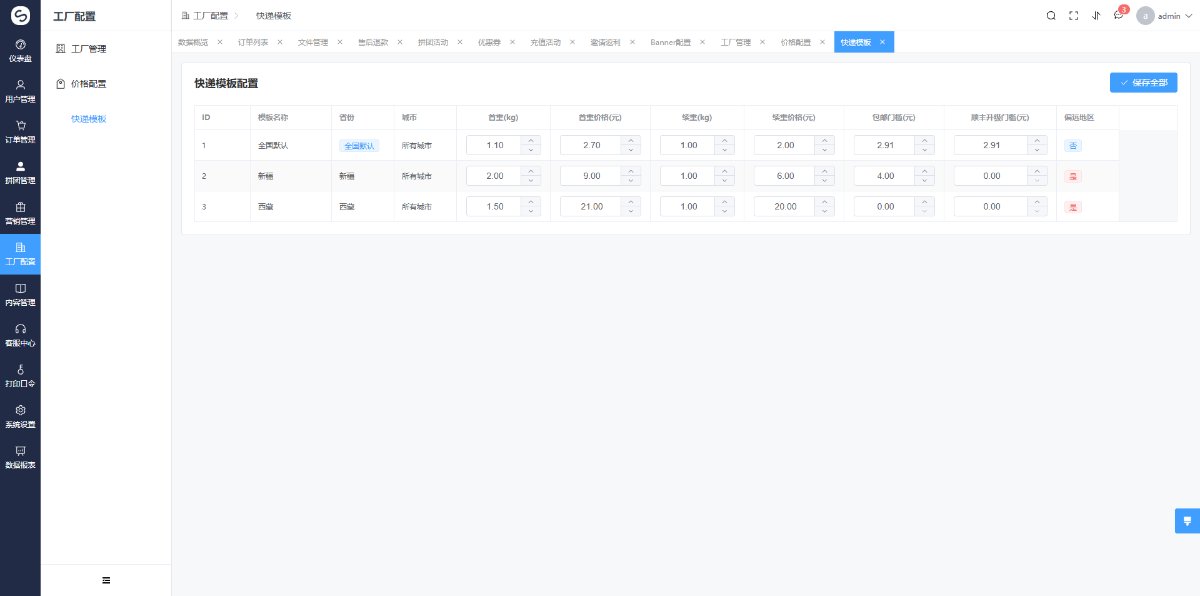Close the 售后退款 tab
The width and height of the screenshot is (1200, 596).
[x=399, y=42]
